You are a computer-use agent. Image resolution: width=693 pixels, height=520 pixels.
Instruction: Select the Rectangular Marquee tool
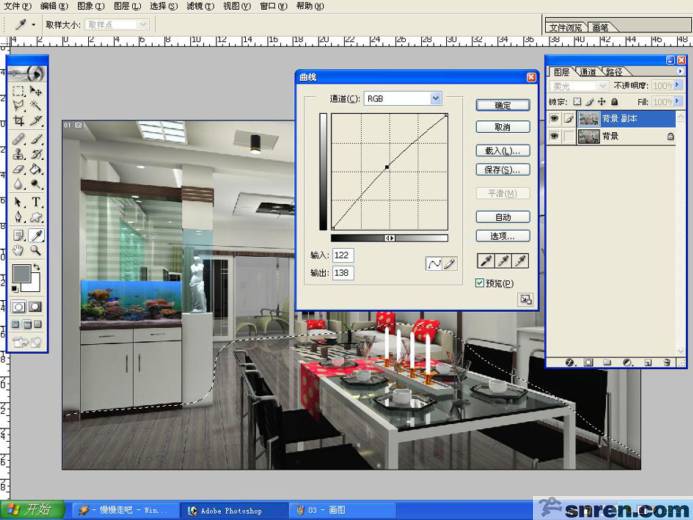coord(18,91)
